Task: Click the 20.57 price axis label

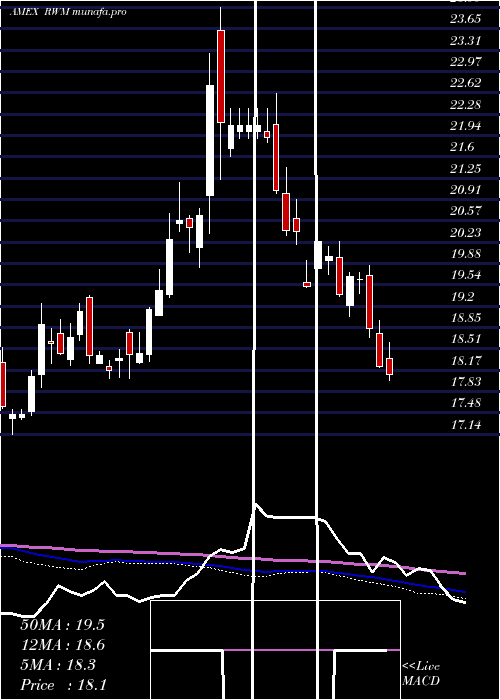Action: coord(466,211)
